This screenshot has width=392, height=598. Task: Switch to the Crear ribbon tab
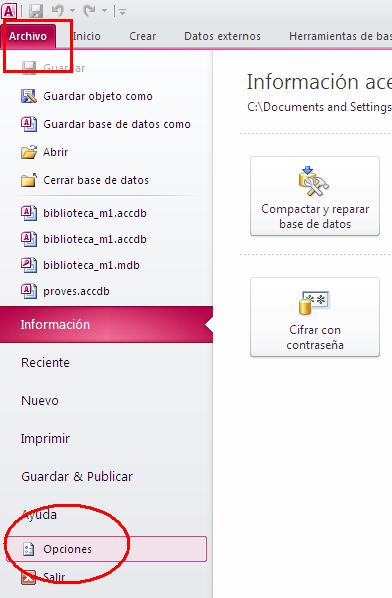(x=143, y=36)
